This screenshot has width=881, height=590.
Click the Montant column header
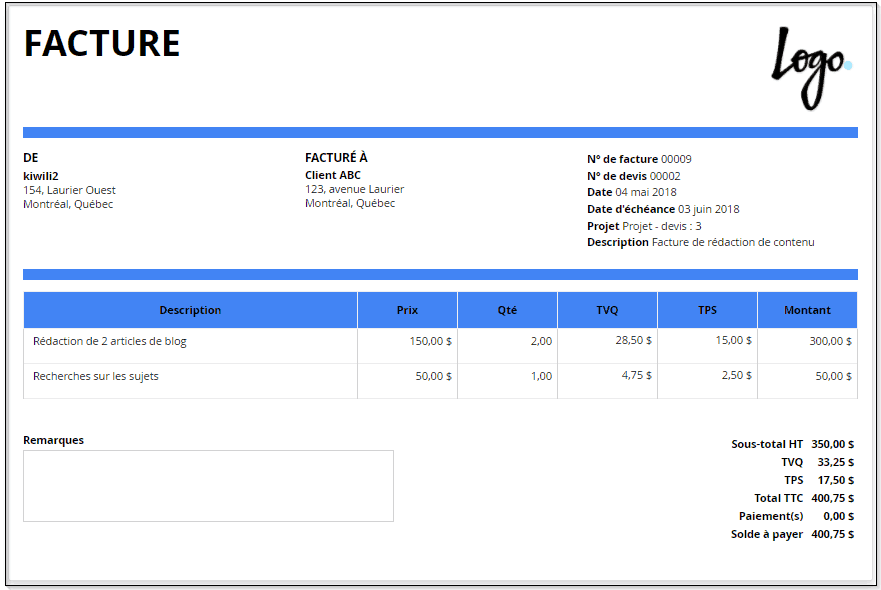point(807,310)
